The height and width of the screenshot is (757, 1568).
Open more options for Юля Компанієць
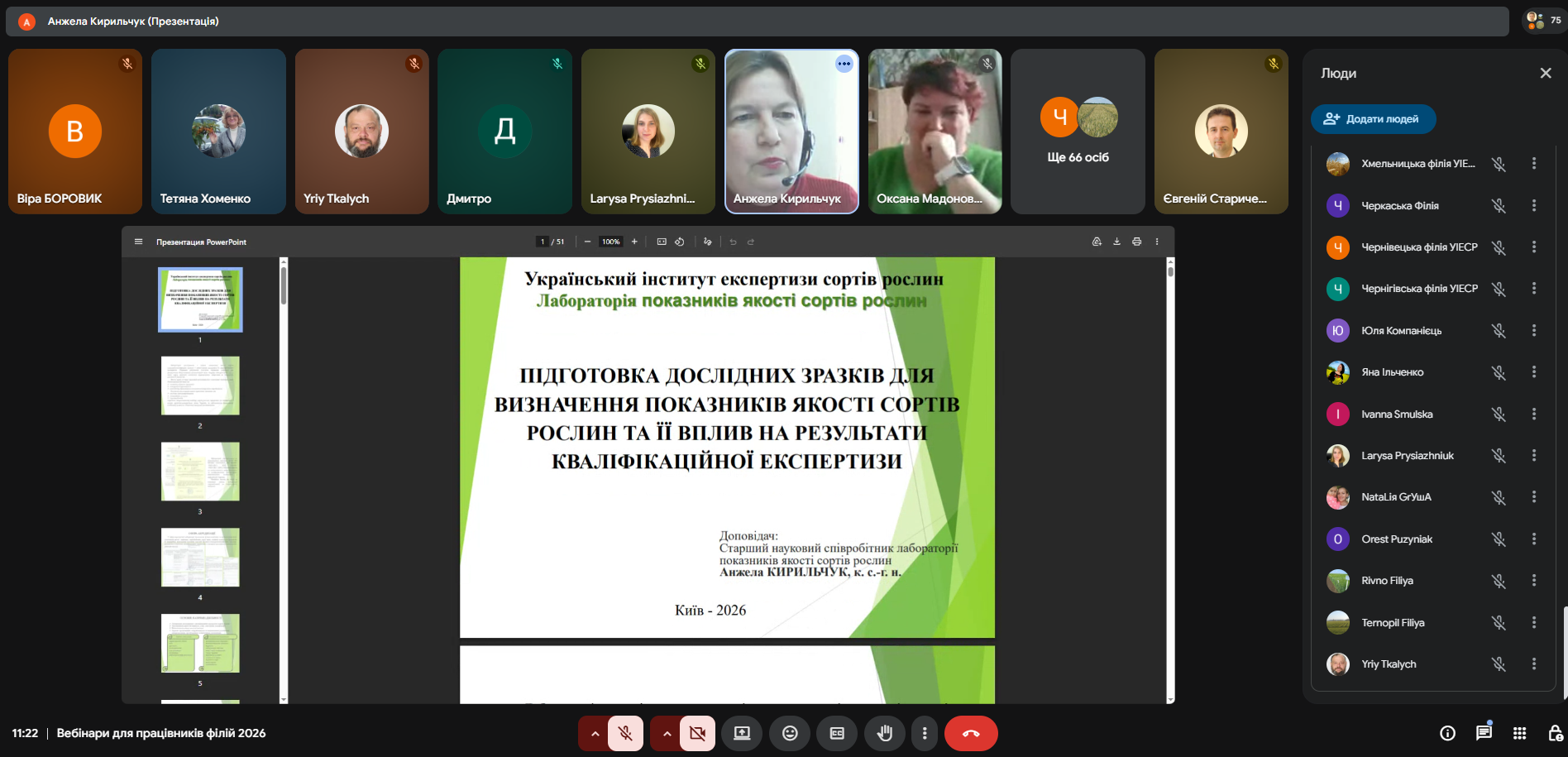(x=1533, y=331)
